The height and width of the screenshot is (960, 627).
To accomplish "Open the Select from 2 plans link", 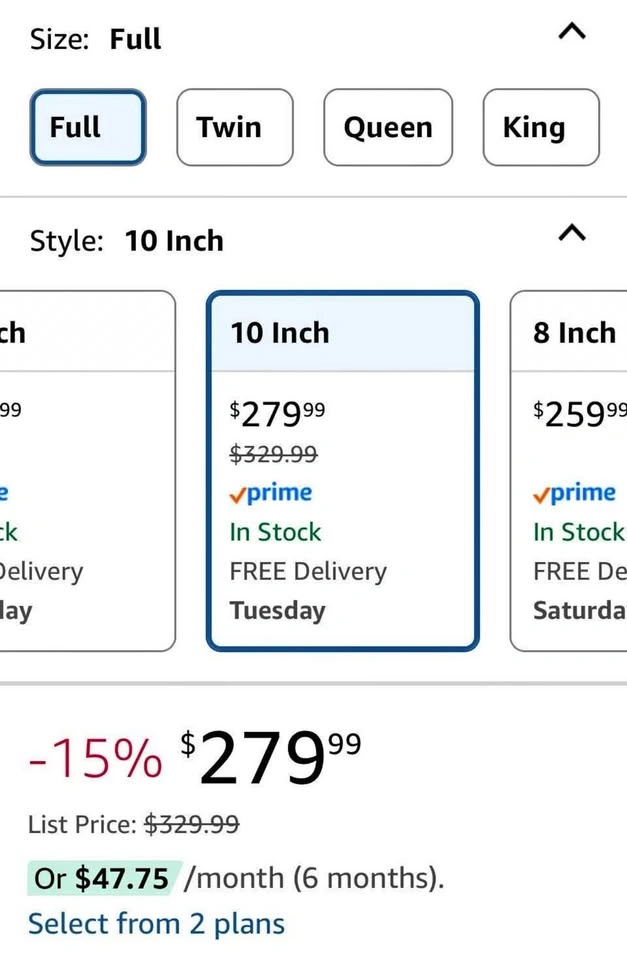I will [156, 923].
